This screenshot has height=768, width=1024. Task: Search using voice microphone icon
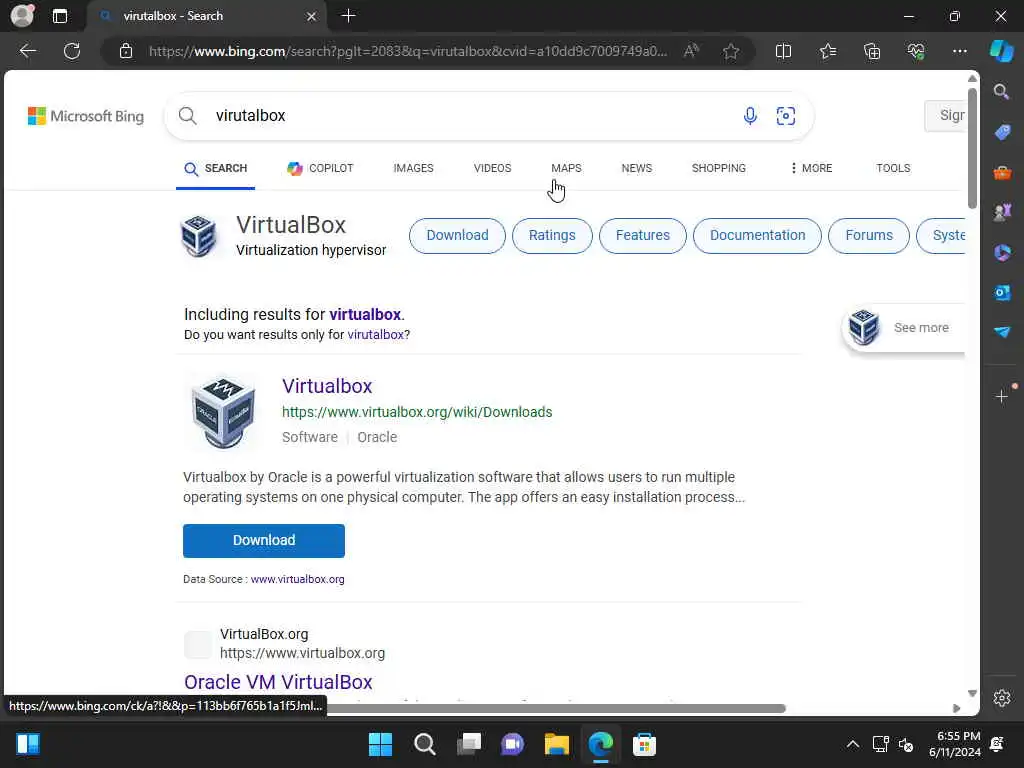pos(750,116)
